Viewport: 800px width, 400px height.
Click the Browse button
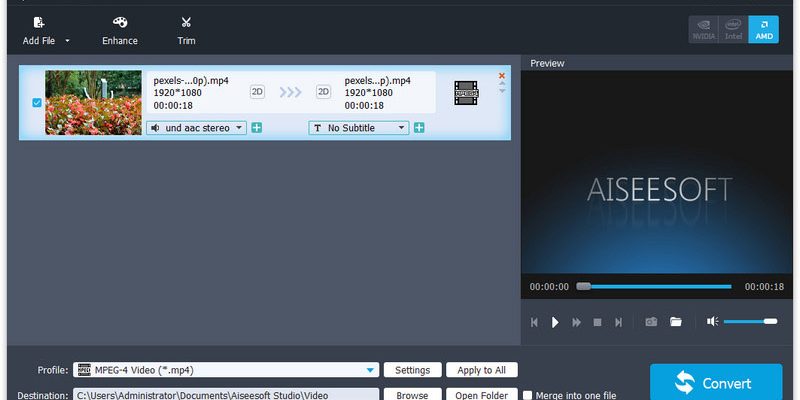coord(412,395)
